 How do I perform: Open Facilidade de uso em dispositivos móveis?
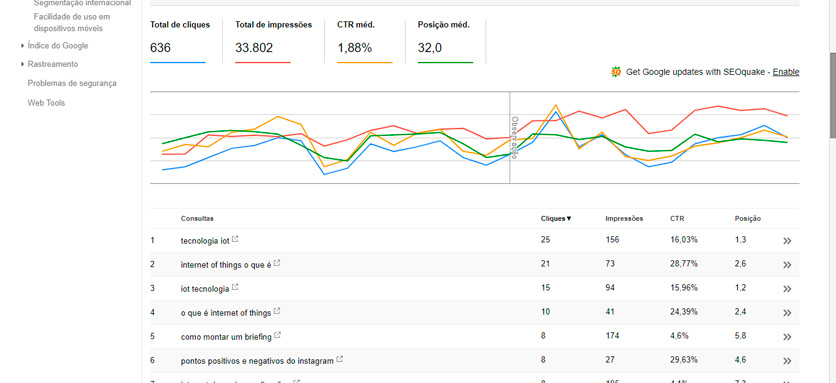[x=72, y=22]
